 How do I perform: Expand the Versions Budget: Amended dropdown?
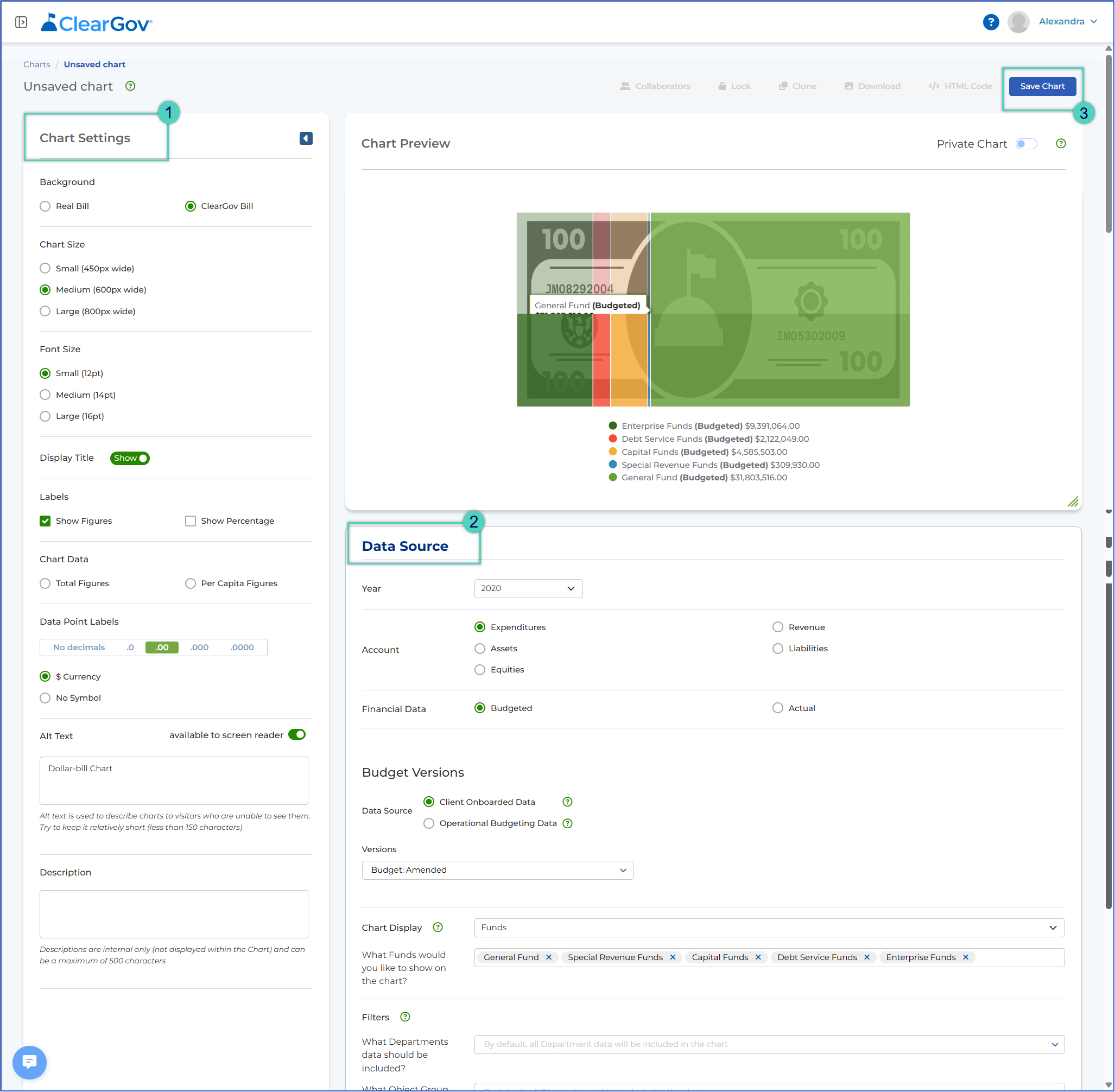497,870
